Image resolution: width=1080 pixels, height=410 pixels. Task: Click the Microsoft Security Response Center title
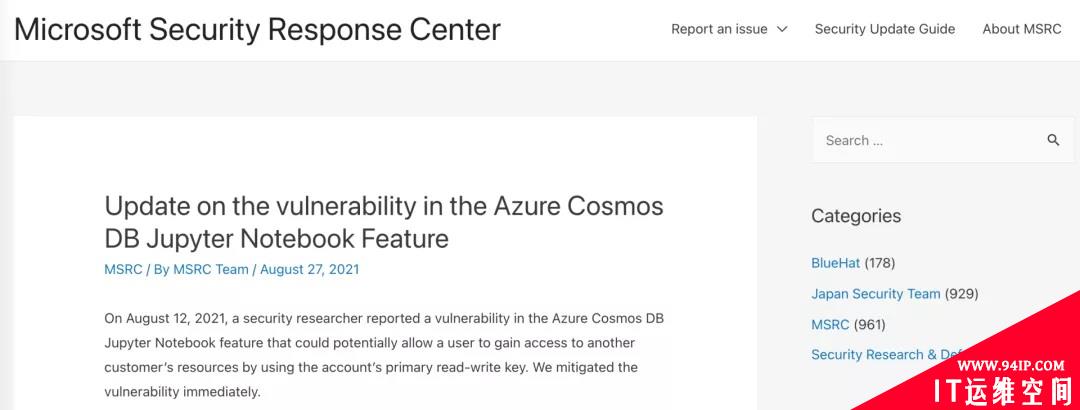click(257, 30)
